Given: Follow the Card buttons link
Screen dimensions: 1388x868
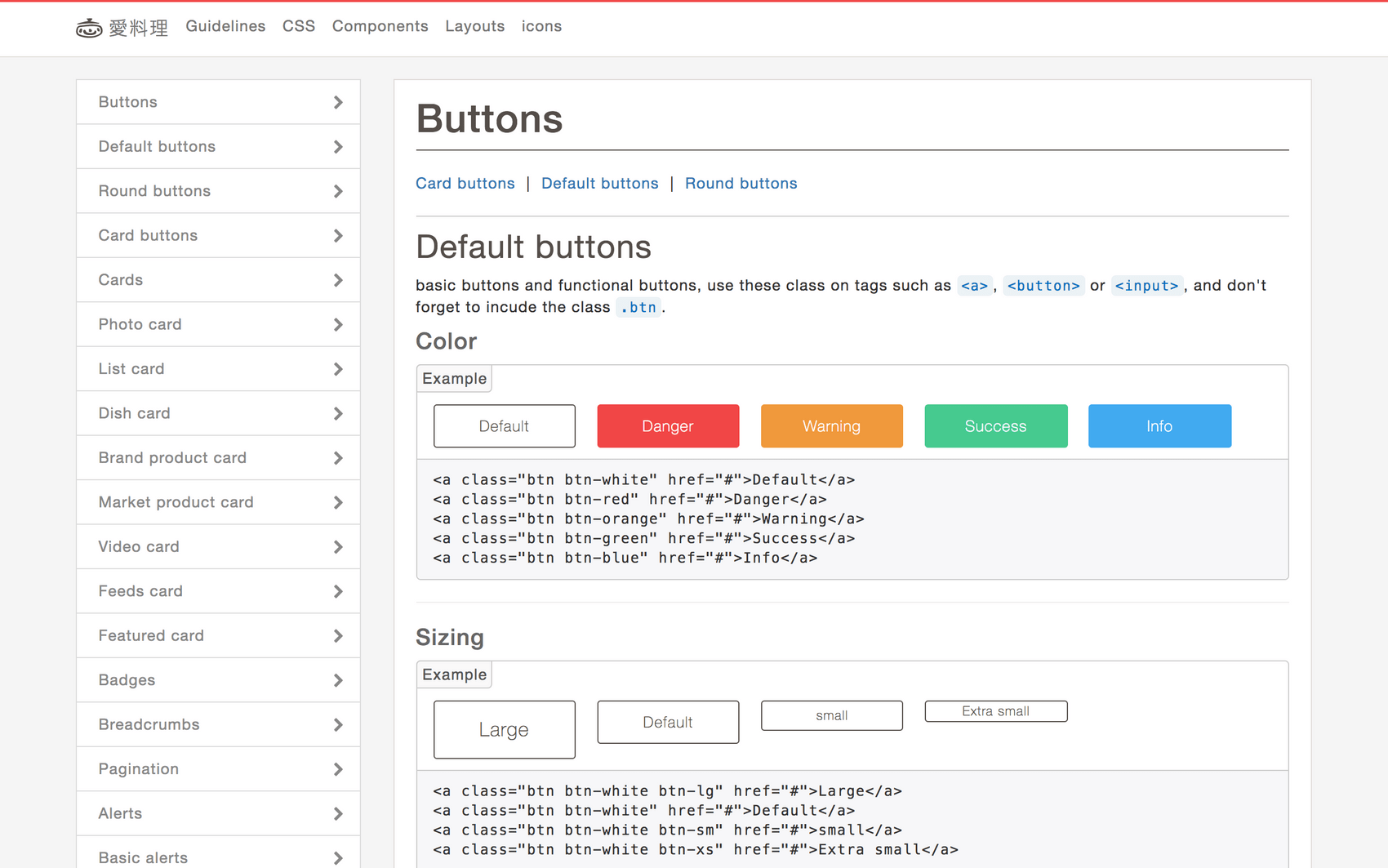Looking at the screenshot, I should coord(465,184).
